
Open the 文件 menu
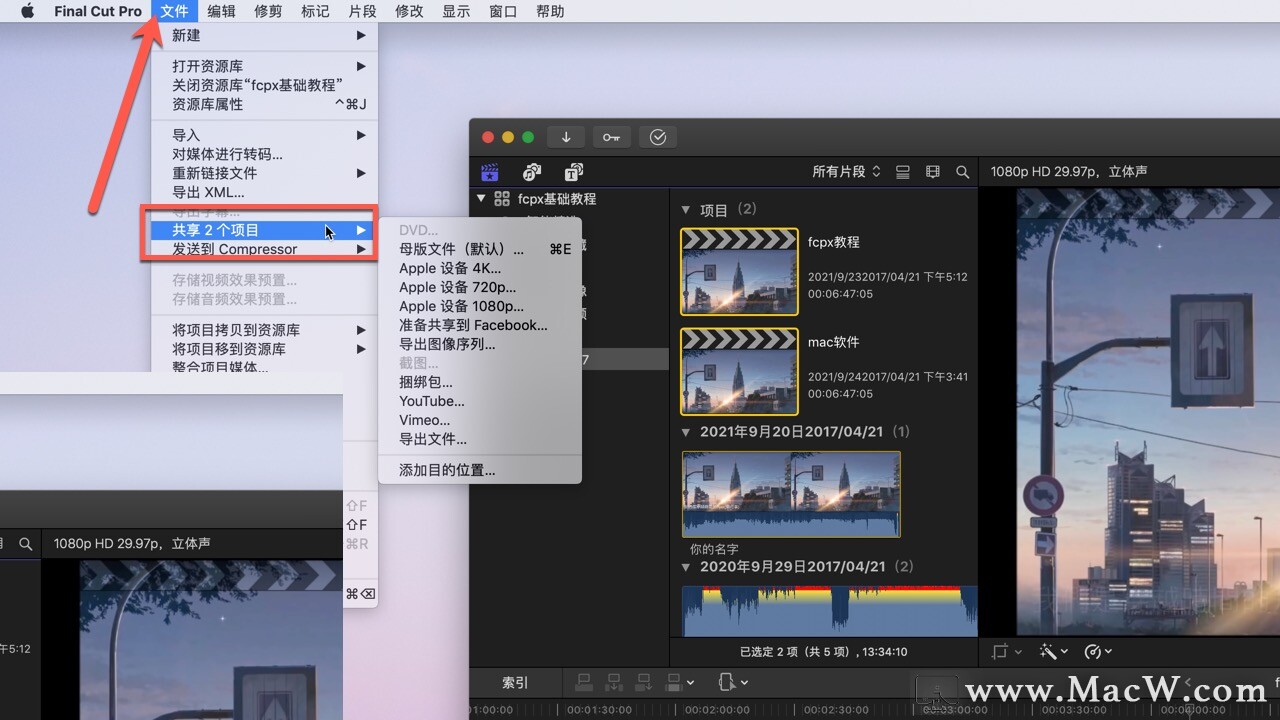(x=174, y=11)
